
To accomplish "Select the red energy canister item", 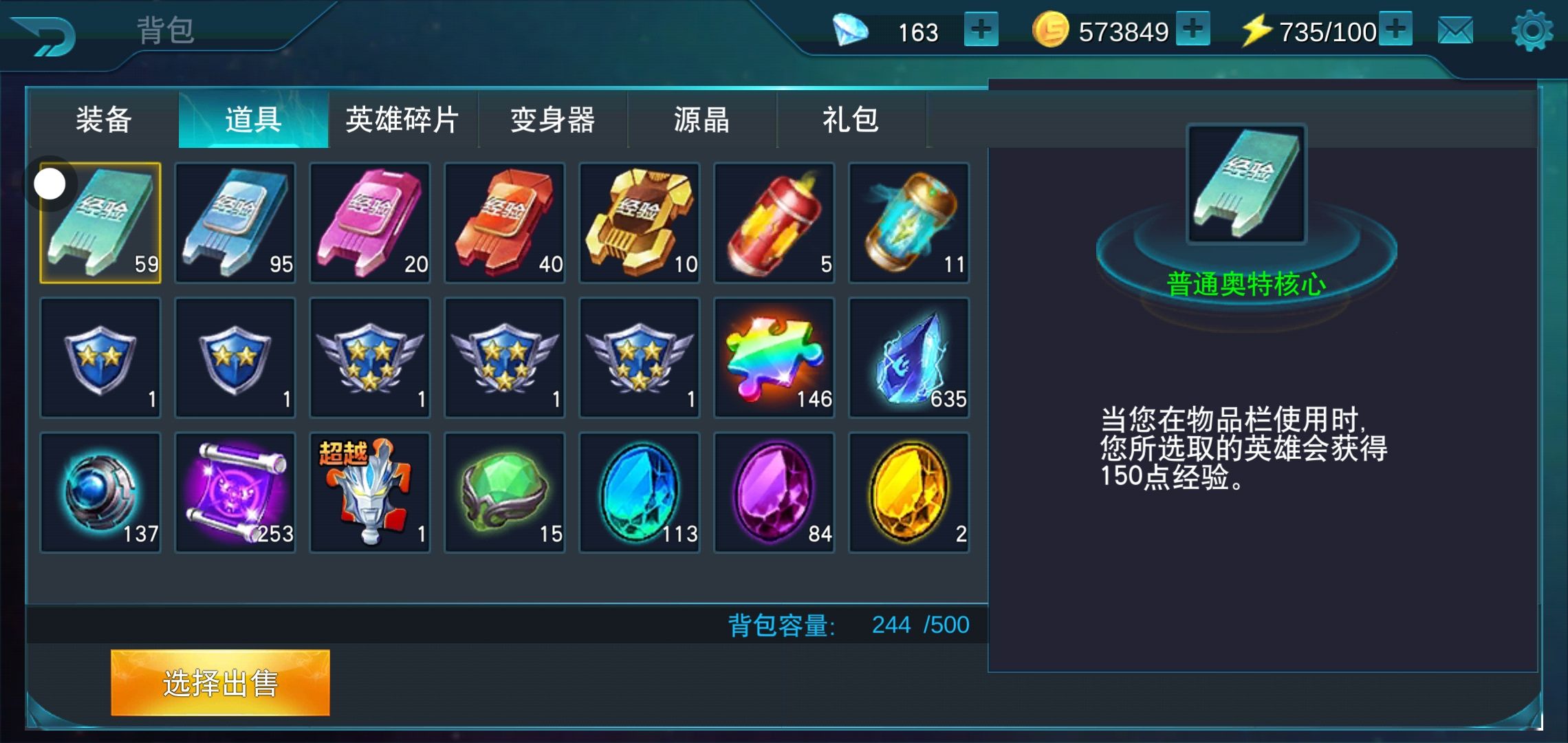I will [x=774, y=223].
